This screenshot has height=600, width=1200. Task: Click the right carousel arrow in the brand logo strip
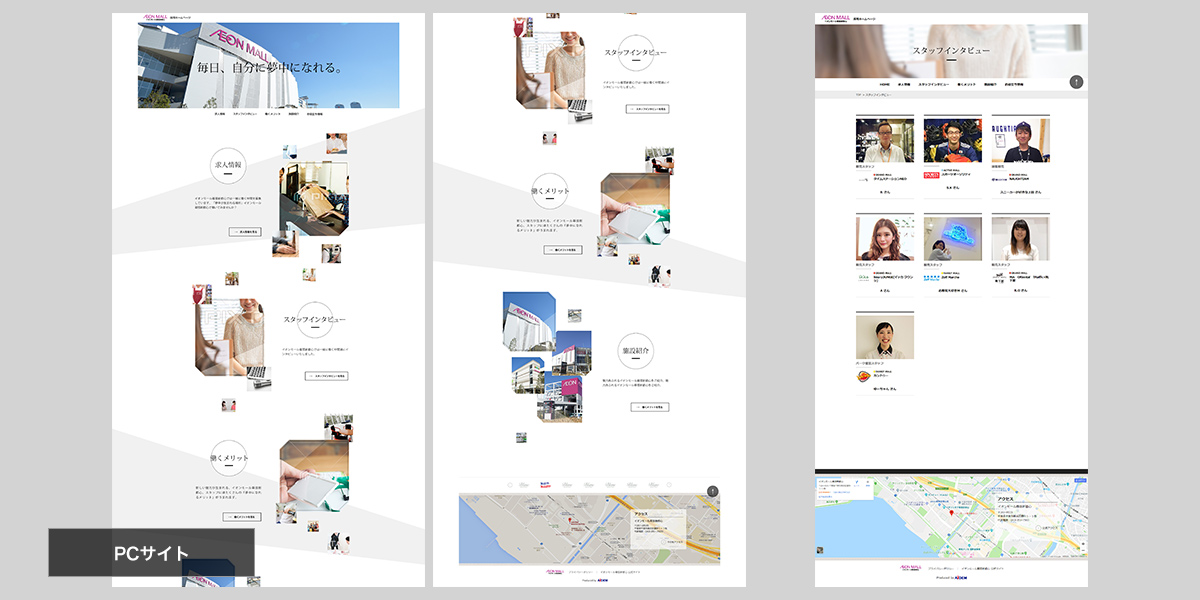coord(668,485)
